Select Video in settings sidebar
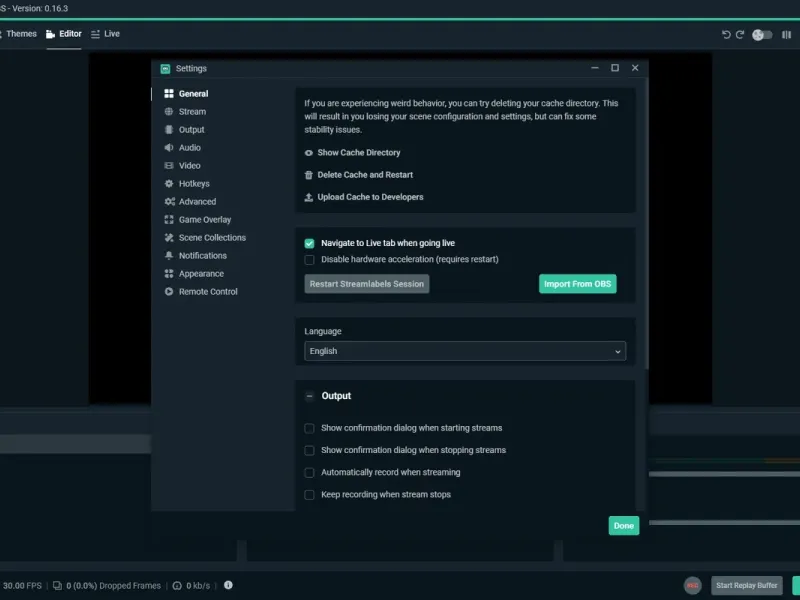Screen dimensions: 800x600 pos(190,165)
